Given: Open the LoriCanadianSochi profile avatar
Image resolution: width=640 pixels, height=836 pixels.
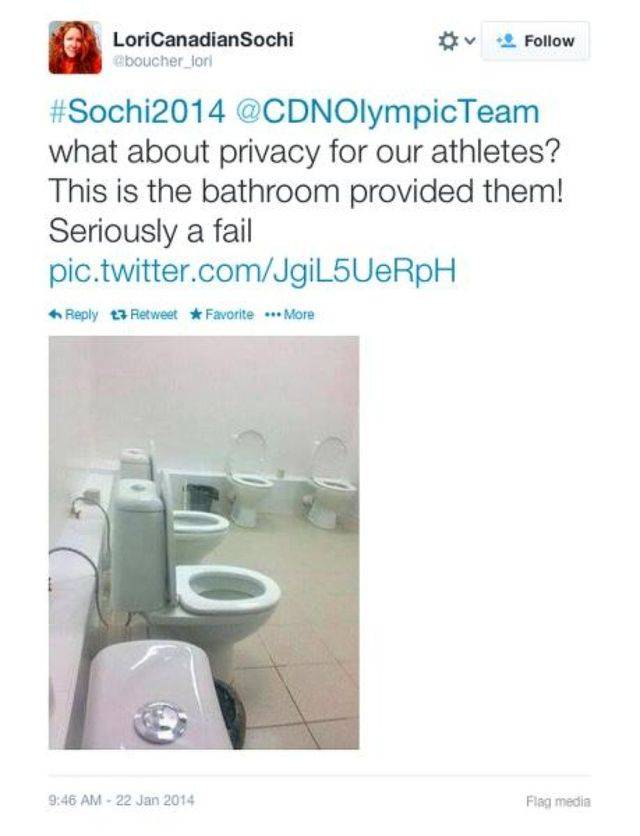Looking at the screenshot, I should 75,47.
